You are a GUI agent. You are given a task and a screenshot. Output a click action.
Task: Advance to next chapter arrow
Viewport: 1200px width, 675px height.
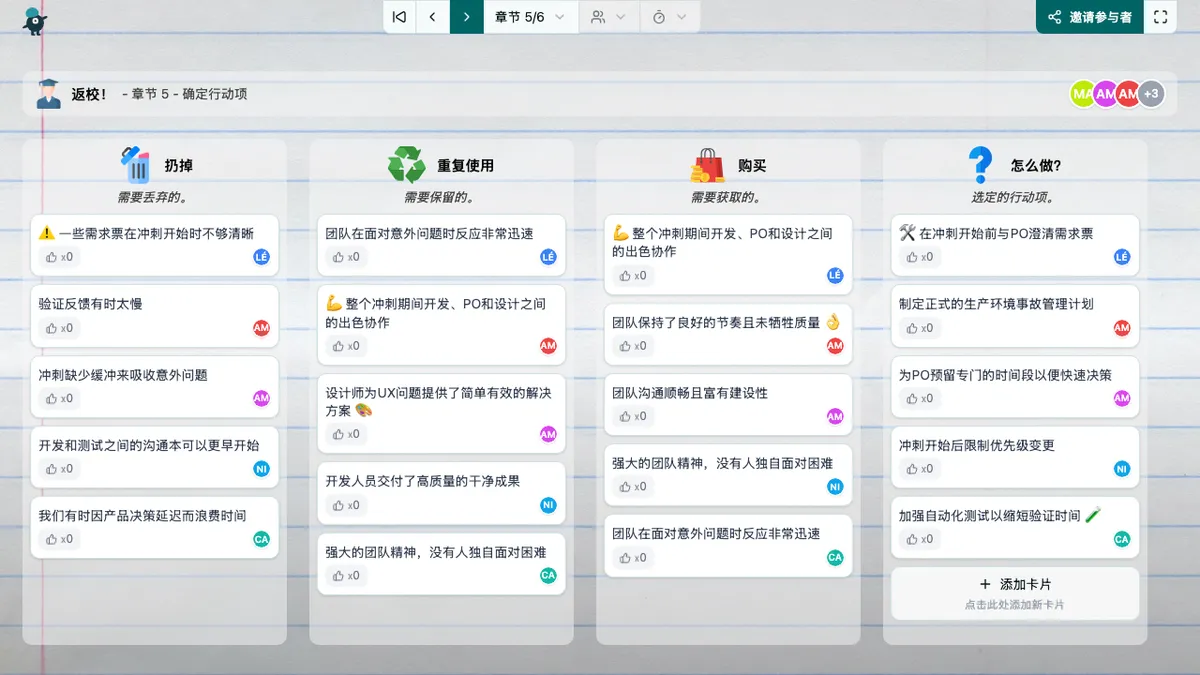click(466, 17)
